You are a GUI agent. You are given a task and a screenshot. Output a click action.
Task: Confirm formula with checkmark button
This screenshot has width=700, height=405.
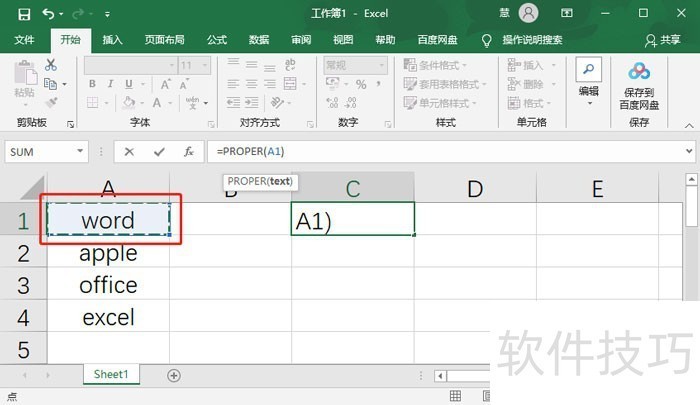[159, 152]
